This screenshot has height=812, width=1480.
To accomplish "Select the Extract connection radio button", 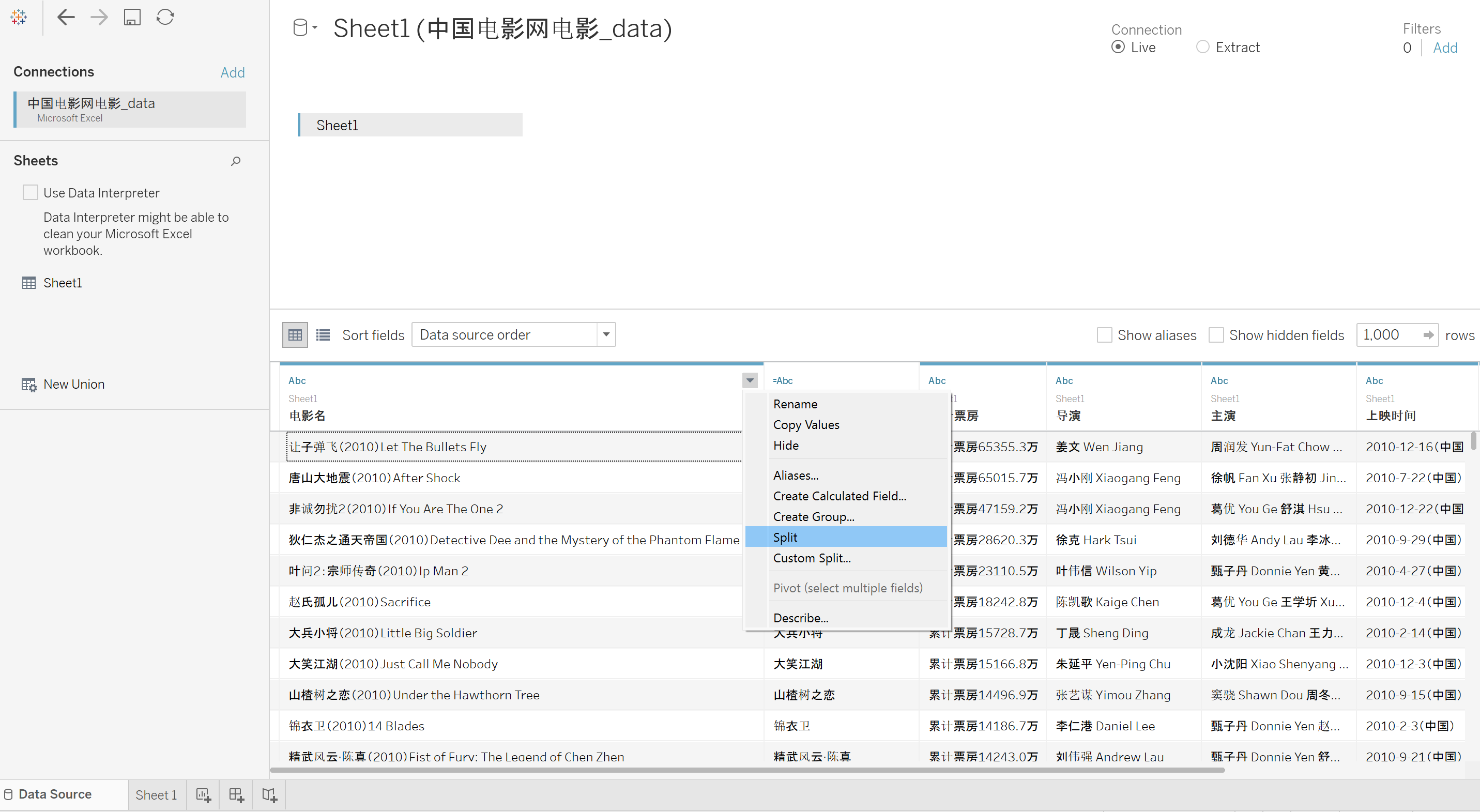I will [x=1202, y=47].
